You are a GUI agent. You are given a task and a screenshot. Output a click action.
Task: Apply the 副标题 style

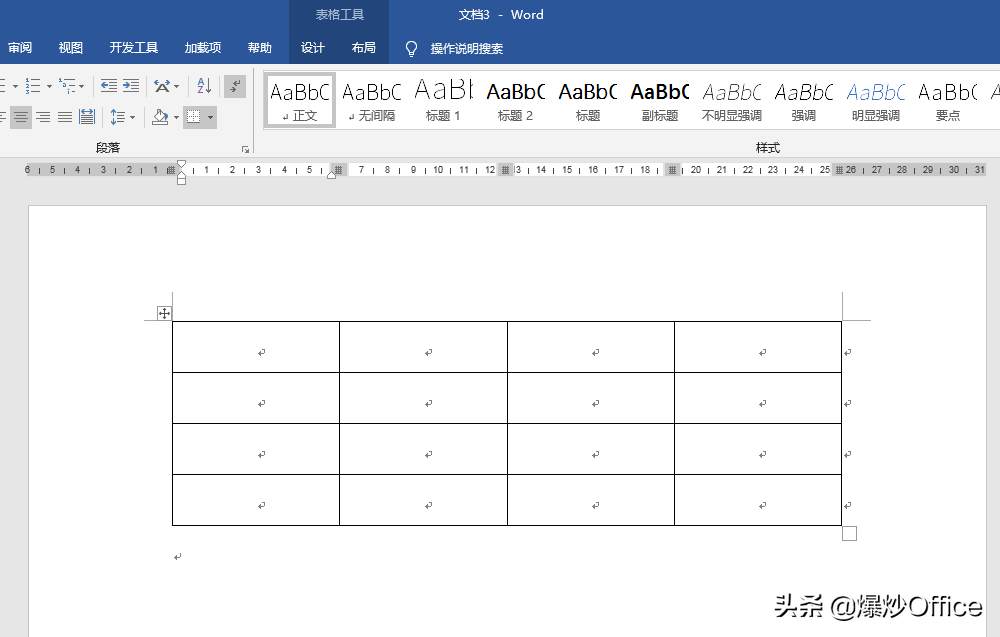click(x=659, y=100)
